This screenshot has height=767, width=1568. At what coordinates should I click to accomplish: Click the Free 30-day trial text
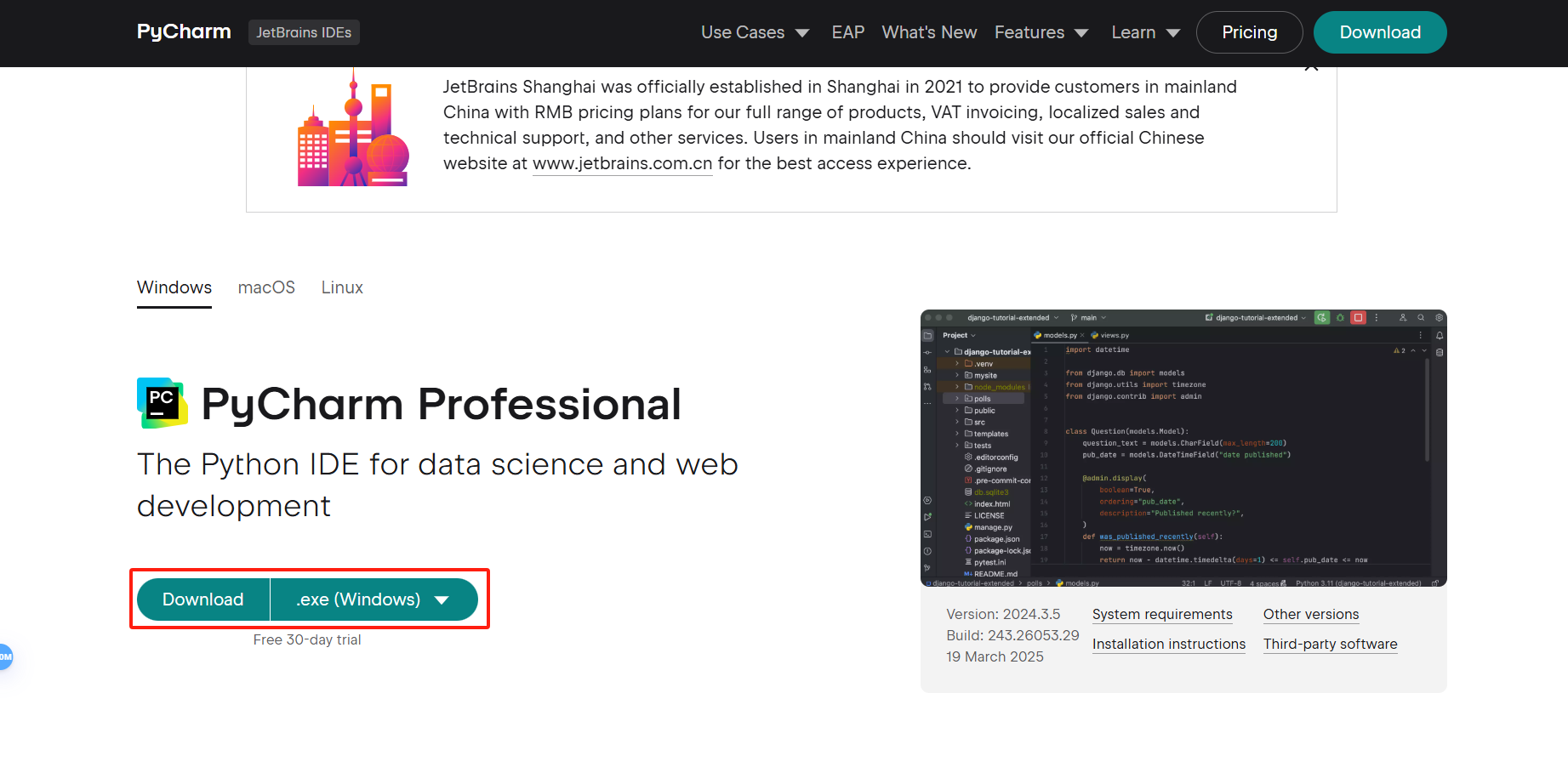[307, 639]
